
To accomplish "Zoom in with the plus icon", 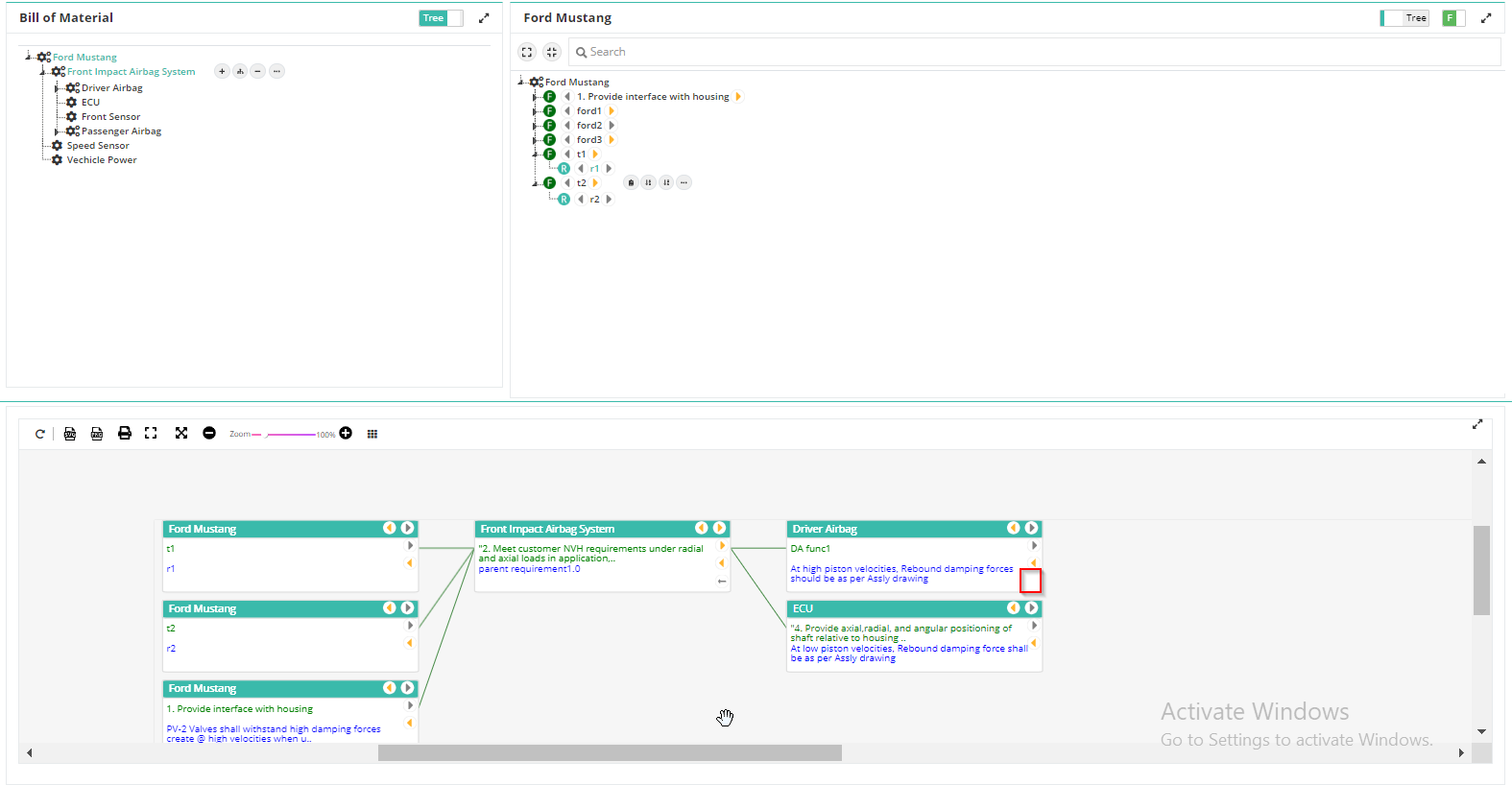I will 346,434.
